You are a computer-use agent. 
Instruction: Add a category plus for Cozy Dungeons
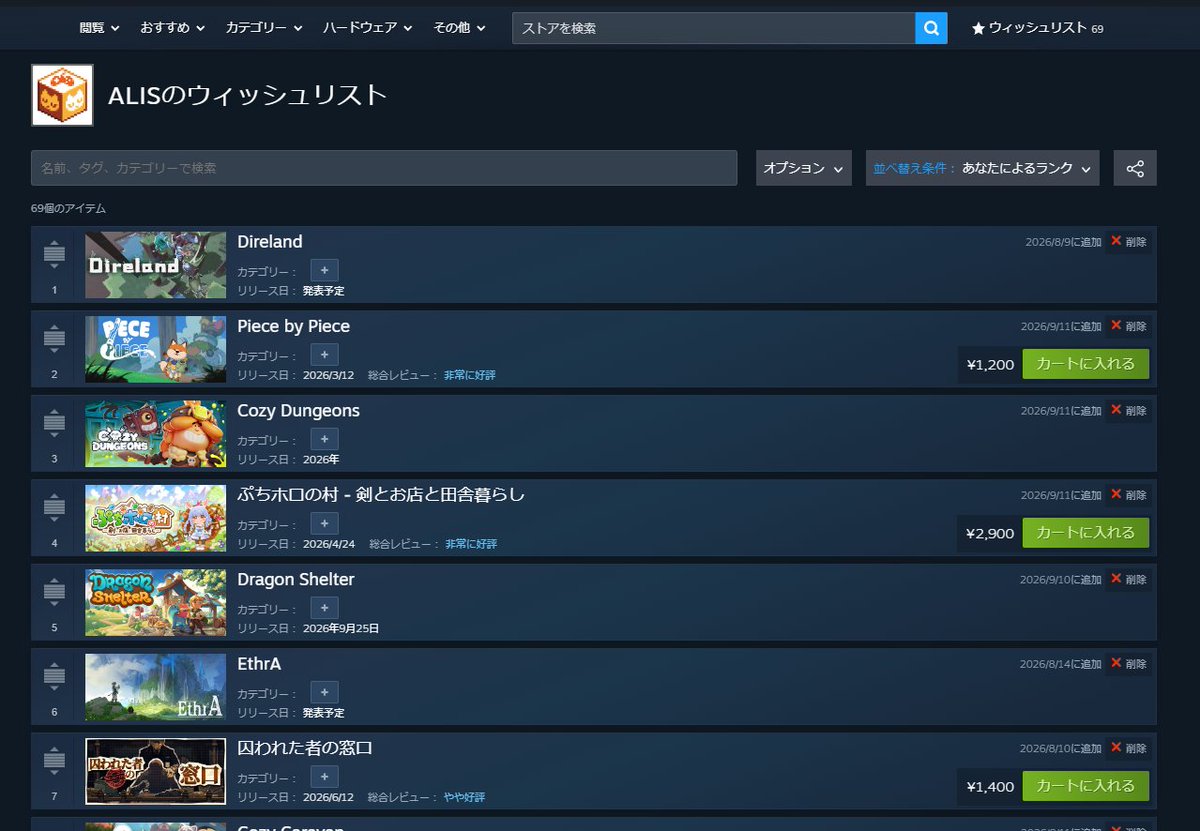click(x=324, y=439)
